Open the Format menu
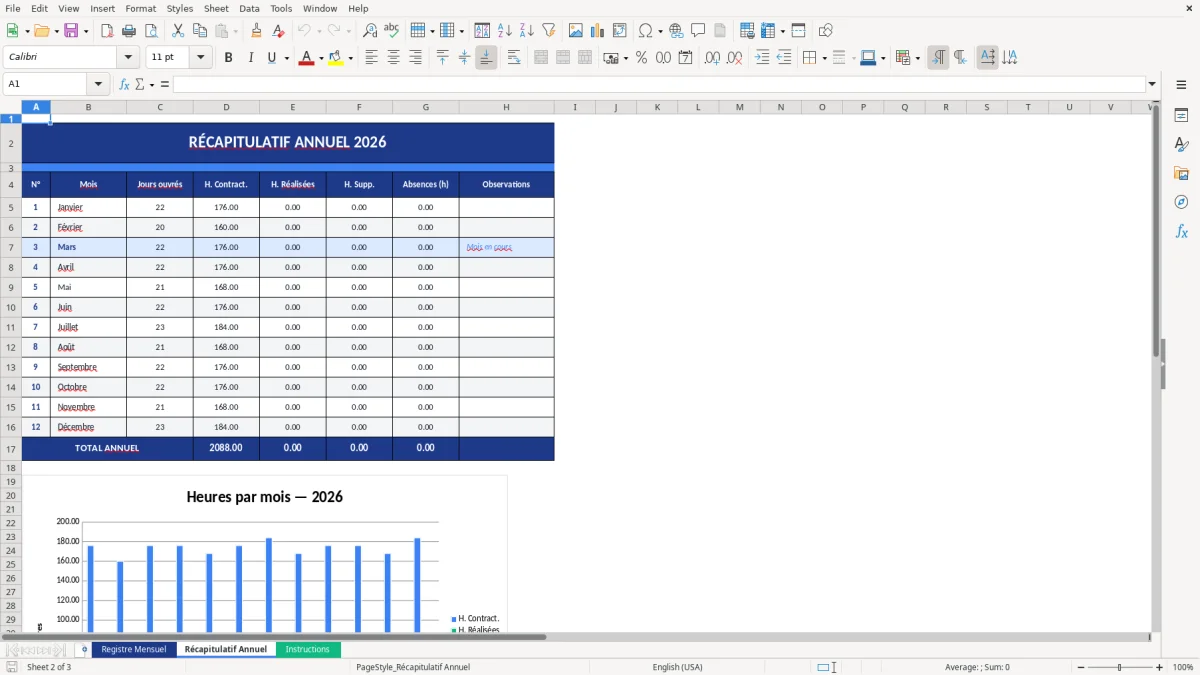The width and height of the screenshot is (1200, 675). pyautogui.click(x=141, y=8)
